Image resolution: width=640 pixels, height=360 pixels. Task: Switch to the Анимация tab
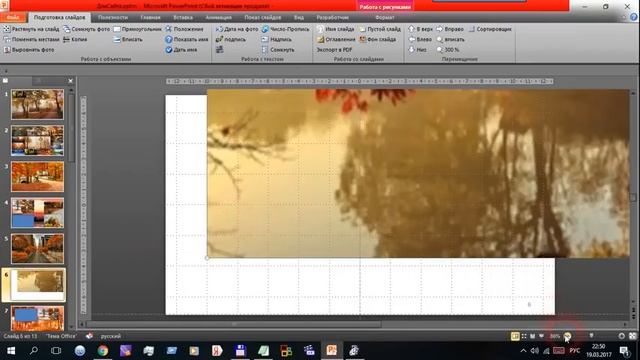pos(218,18)
